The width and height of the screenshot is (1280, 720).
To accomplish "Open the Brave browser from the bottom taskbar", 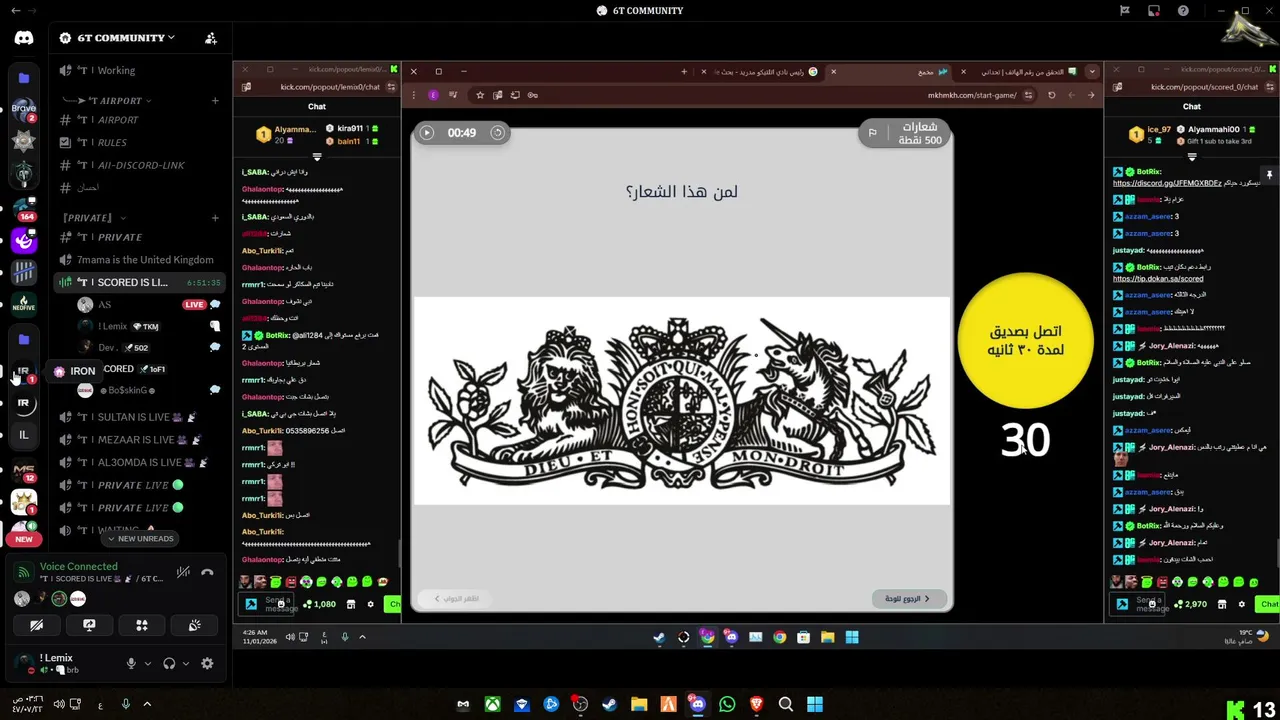I will 756,705.
